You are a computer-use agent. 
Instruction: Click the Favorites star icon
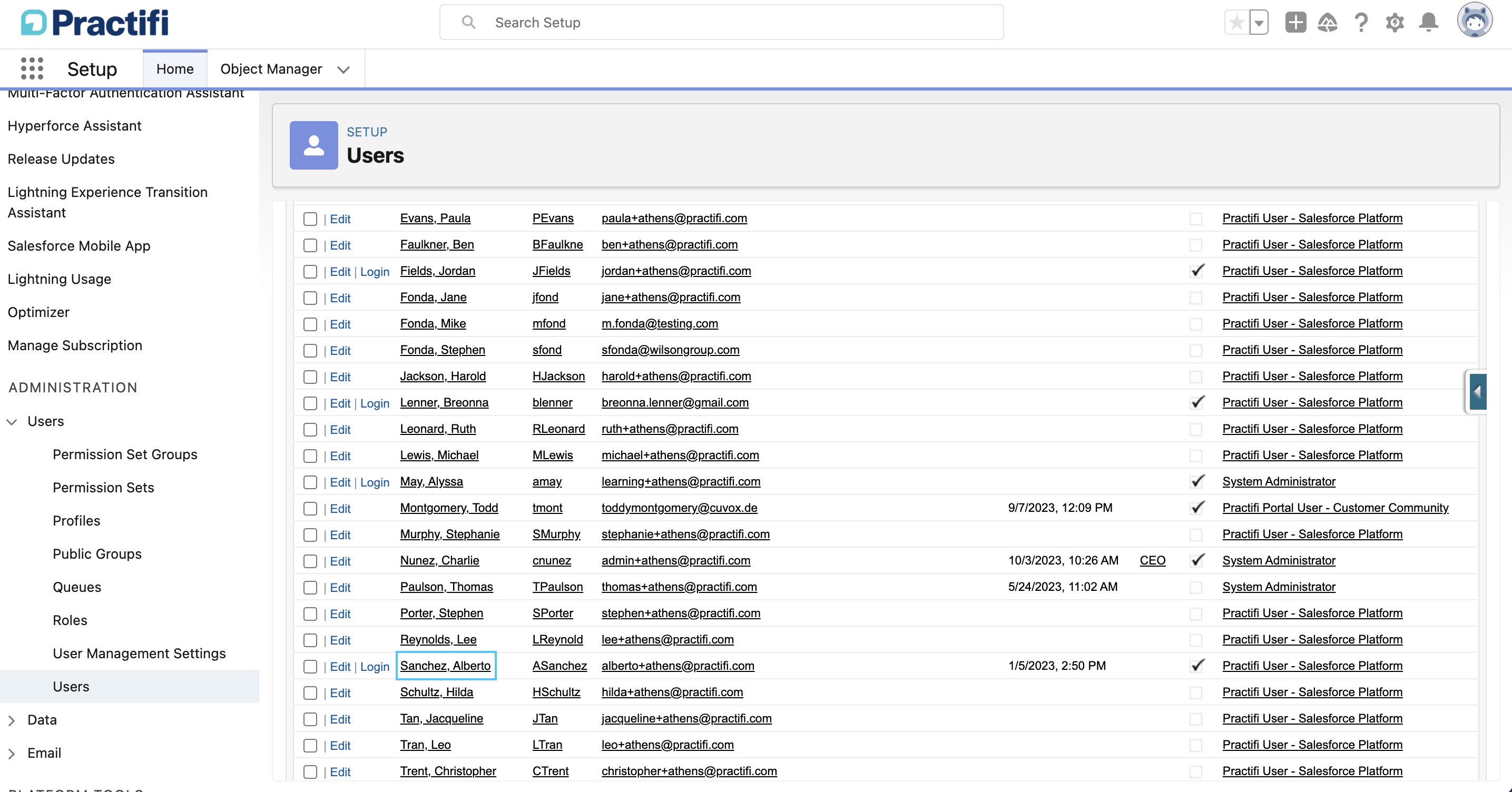[x=1236, y=23]
